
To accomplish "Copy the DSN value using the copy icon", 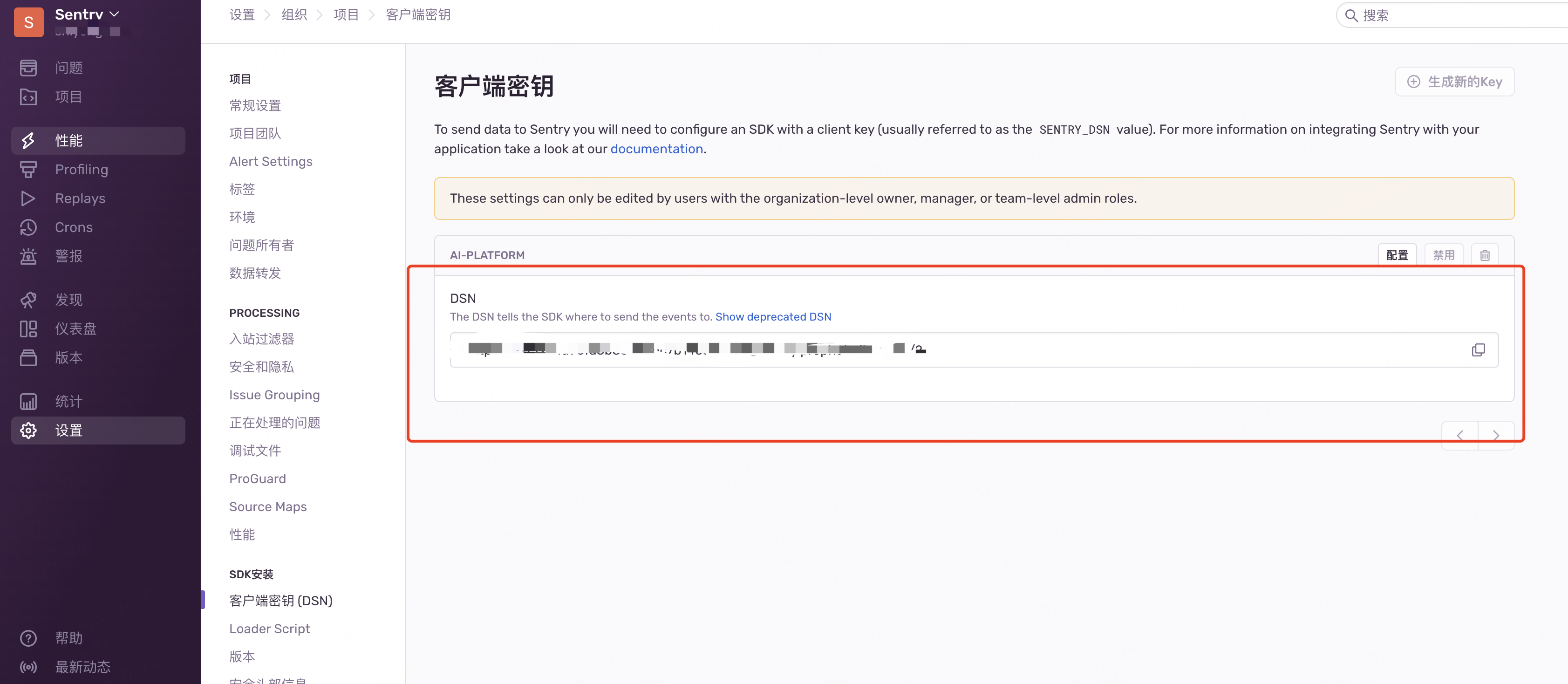I will pos(1478,350).
